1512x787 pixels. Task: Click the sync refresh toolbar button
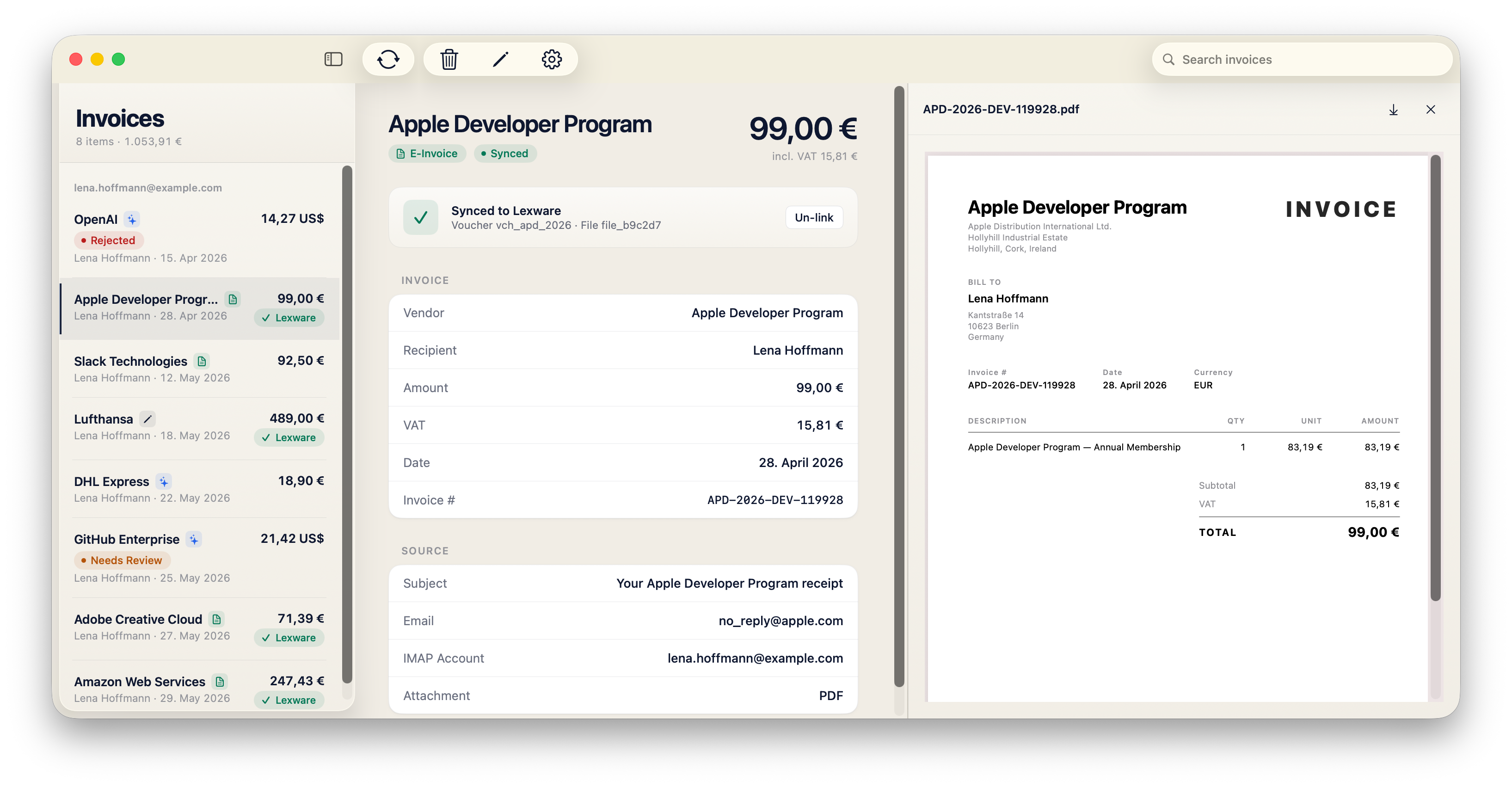388,59
